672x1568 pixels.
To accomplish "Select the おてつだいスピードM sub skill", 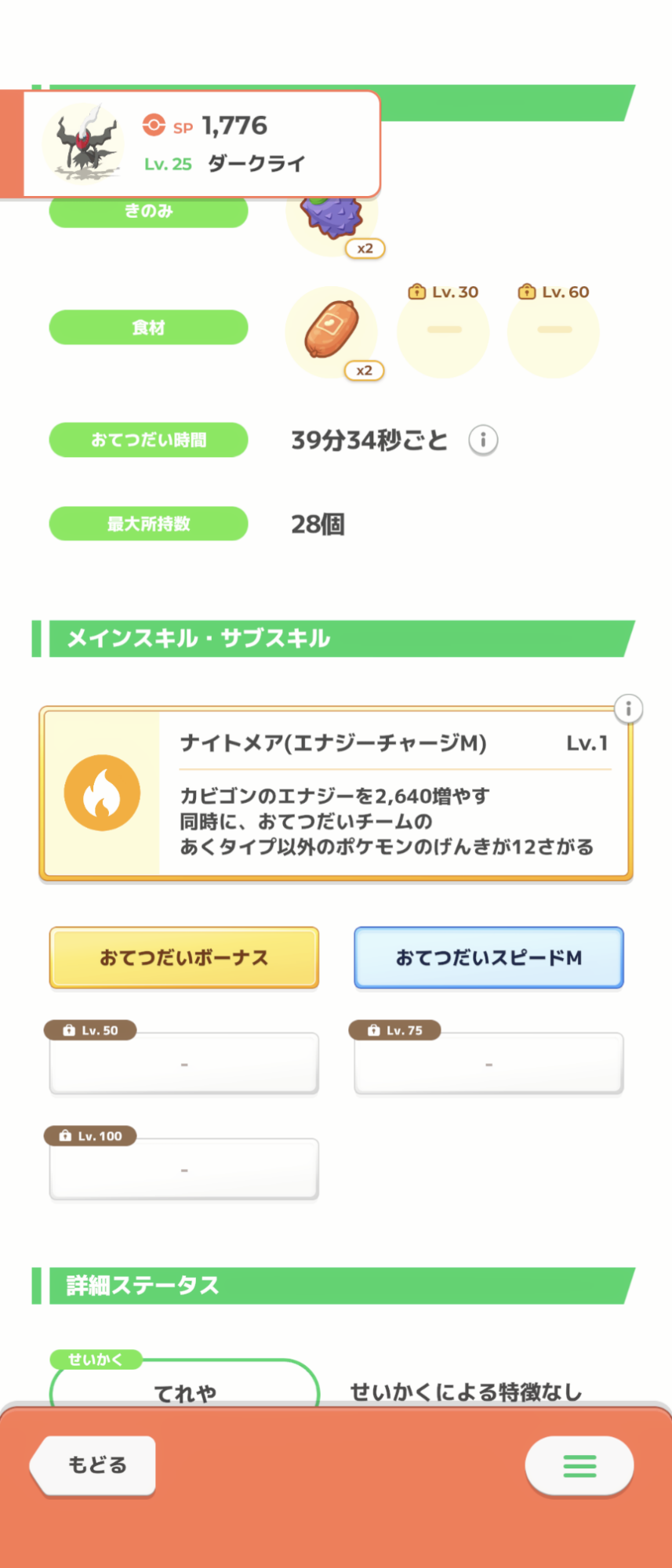I will [x=489, y=957].
